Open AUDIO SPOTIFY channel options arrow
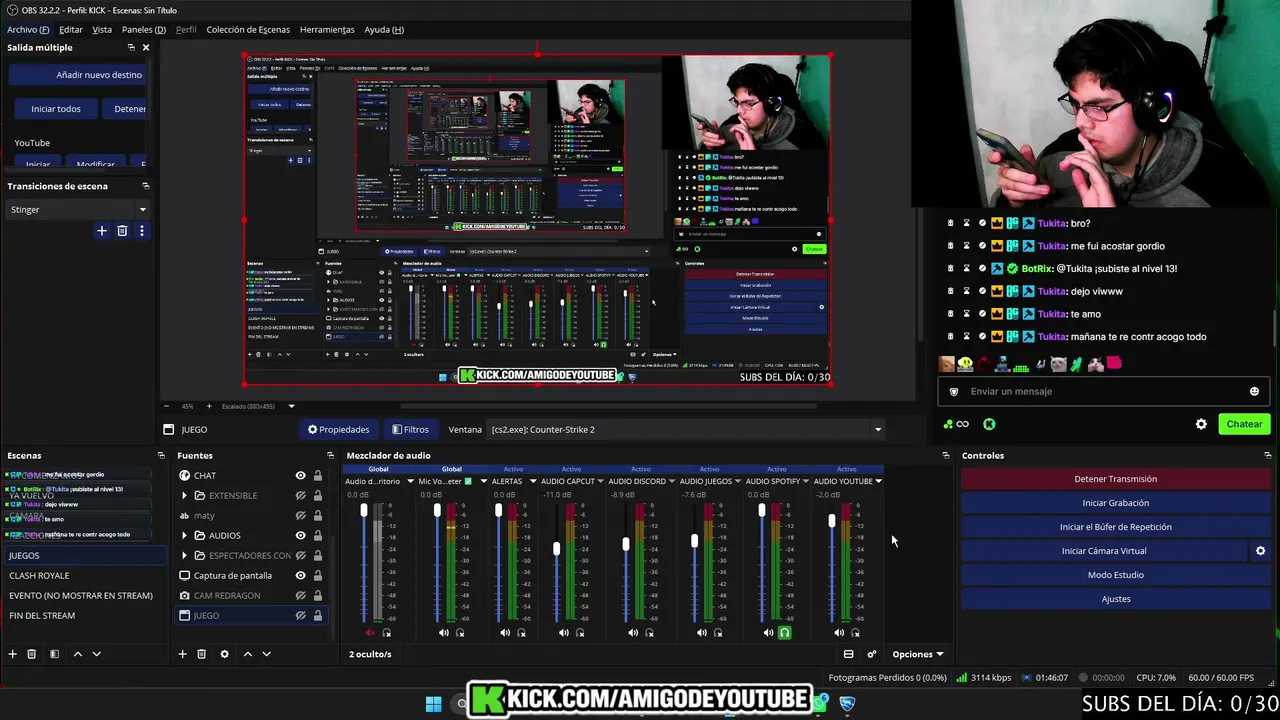The height and width of the screenshot is (720, 1280). (807, 481)
